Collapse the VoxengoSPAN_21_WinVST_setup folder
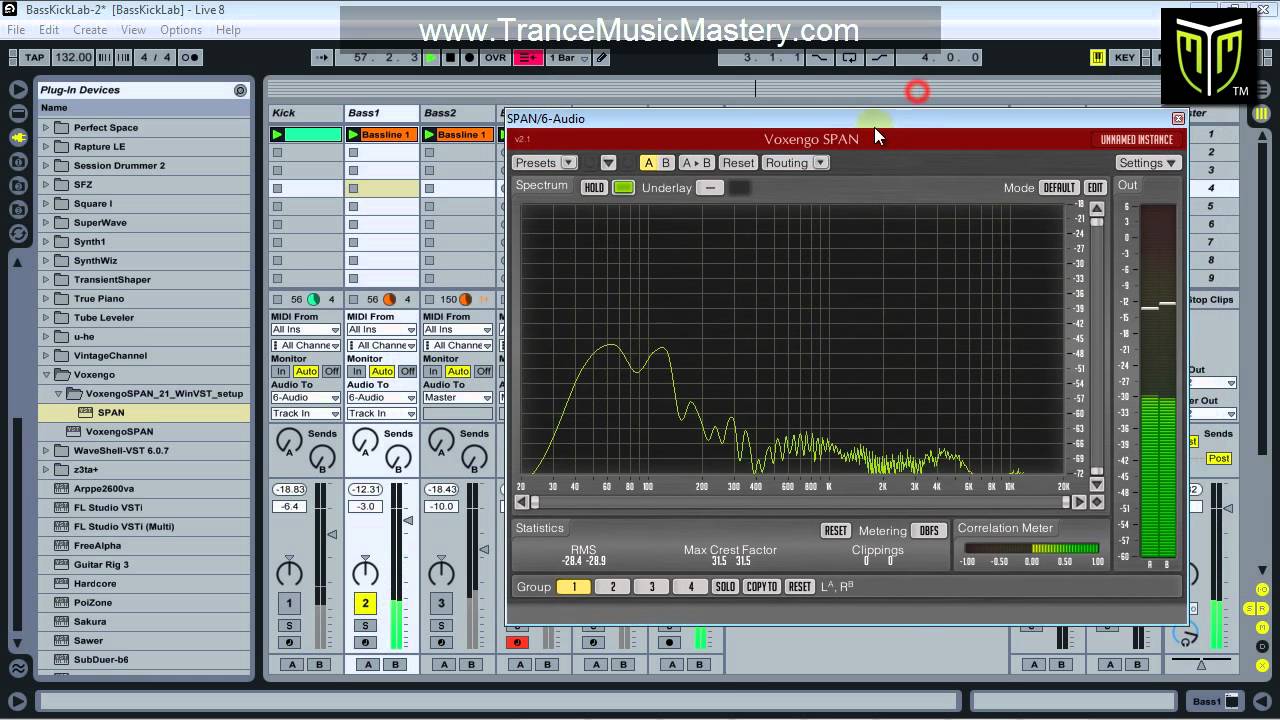Viewport: 1280px width, 720px height. [x=59, y=394]
